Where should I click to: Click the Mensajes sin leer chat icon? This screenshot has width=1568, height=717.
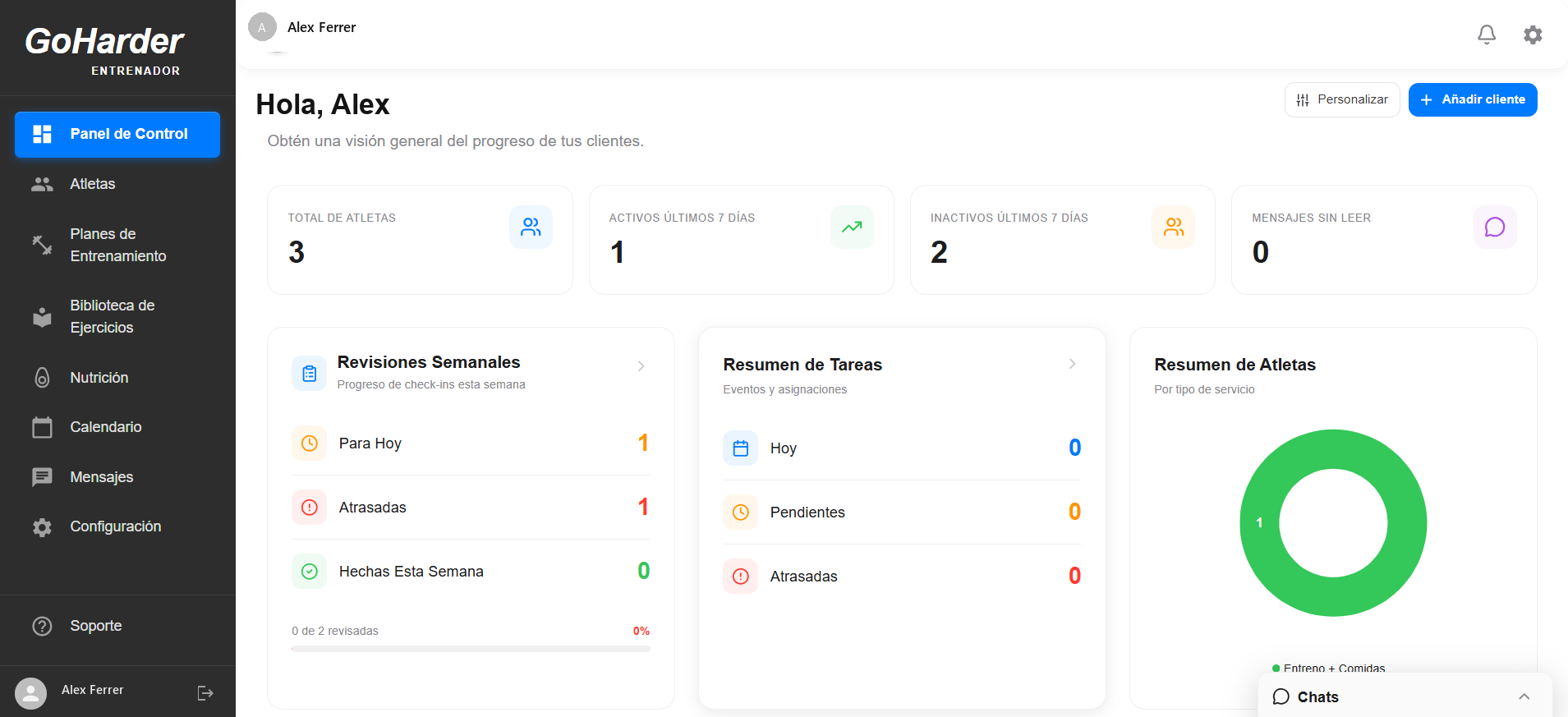tap(1495, 228)
